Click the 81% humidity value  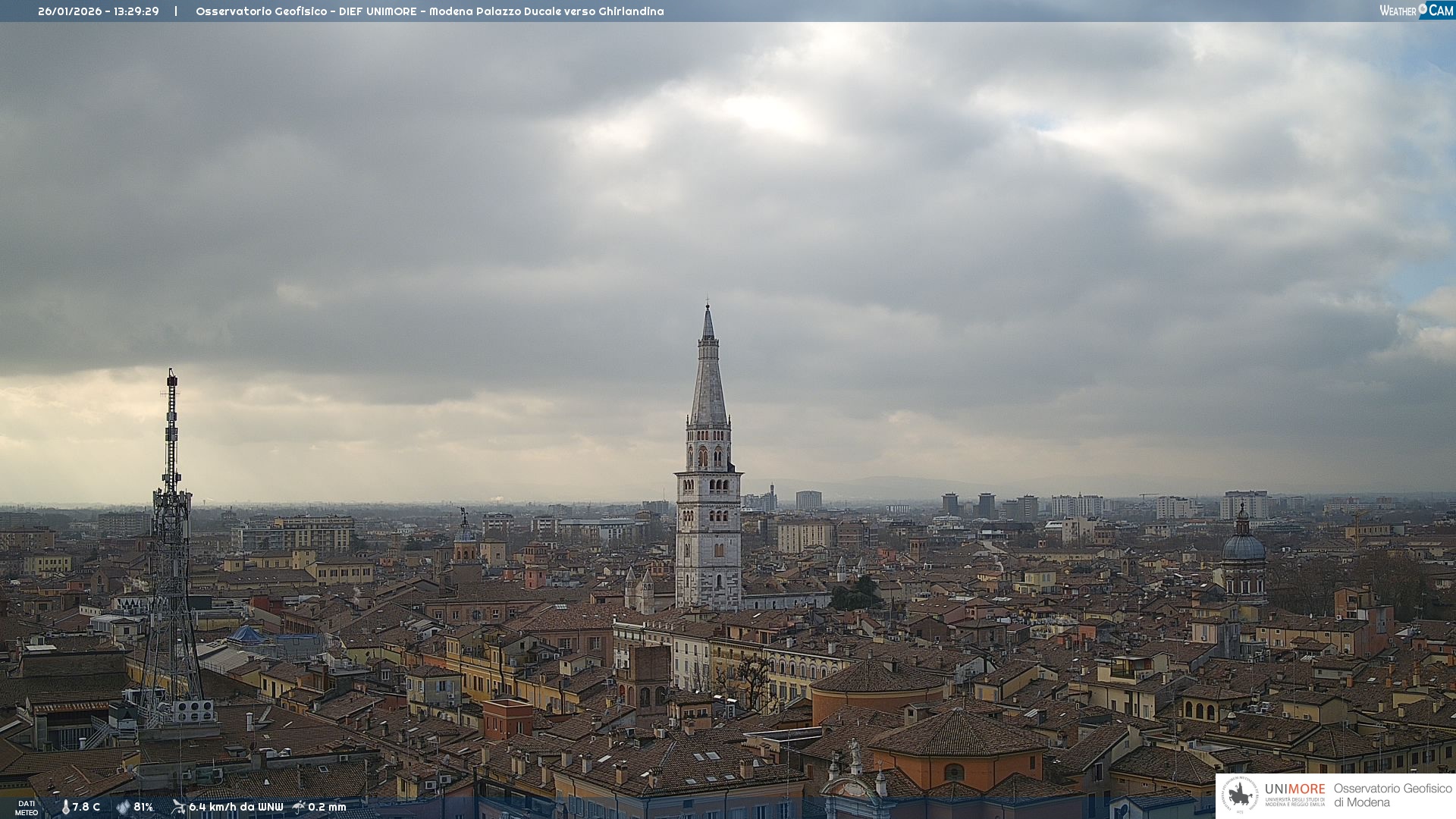pos(143,808)
